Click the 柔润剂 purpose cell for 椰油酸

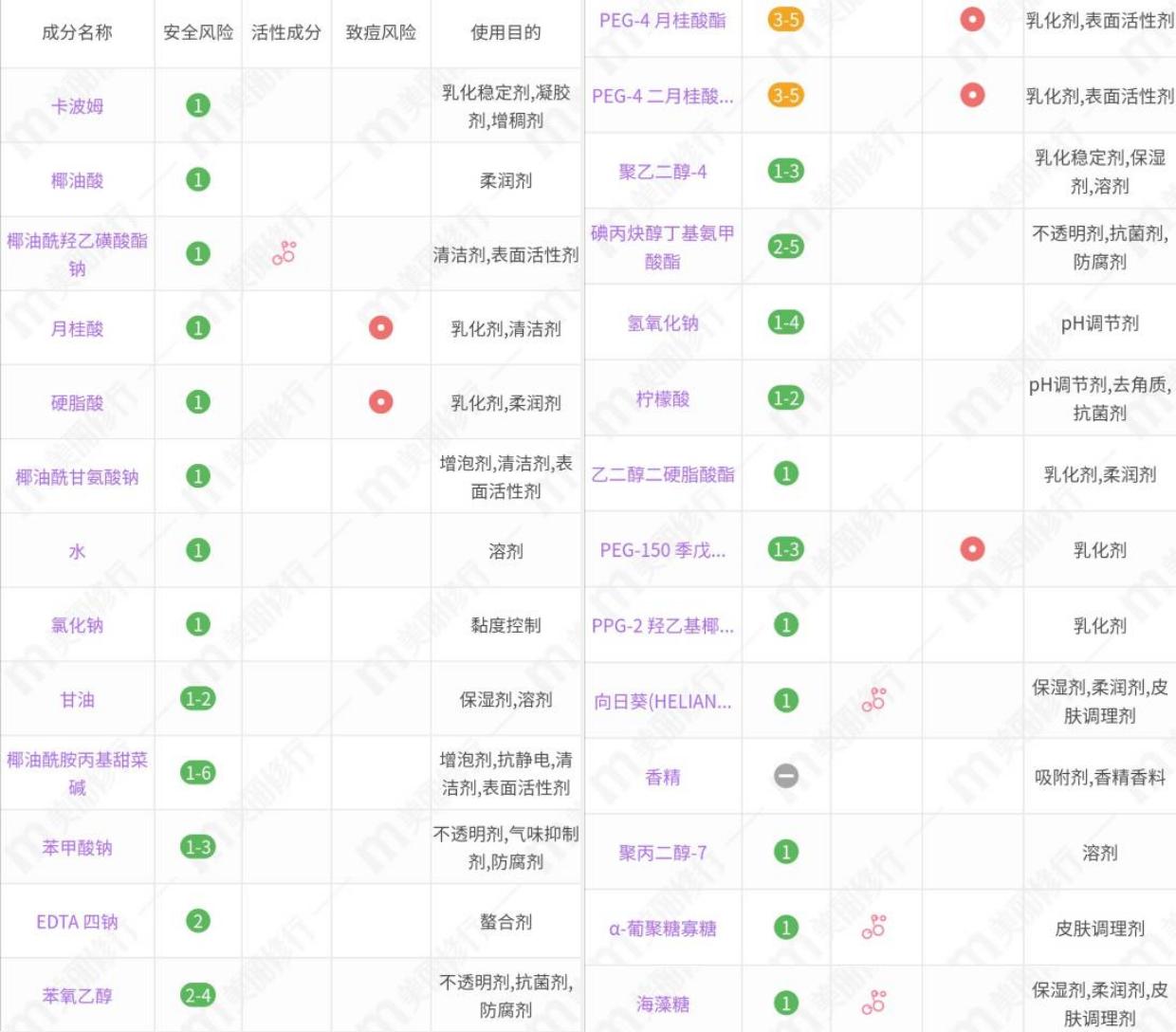click(x=505, y=180)
